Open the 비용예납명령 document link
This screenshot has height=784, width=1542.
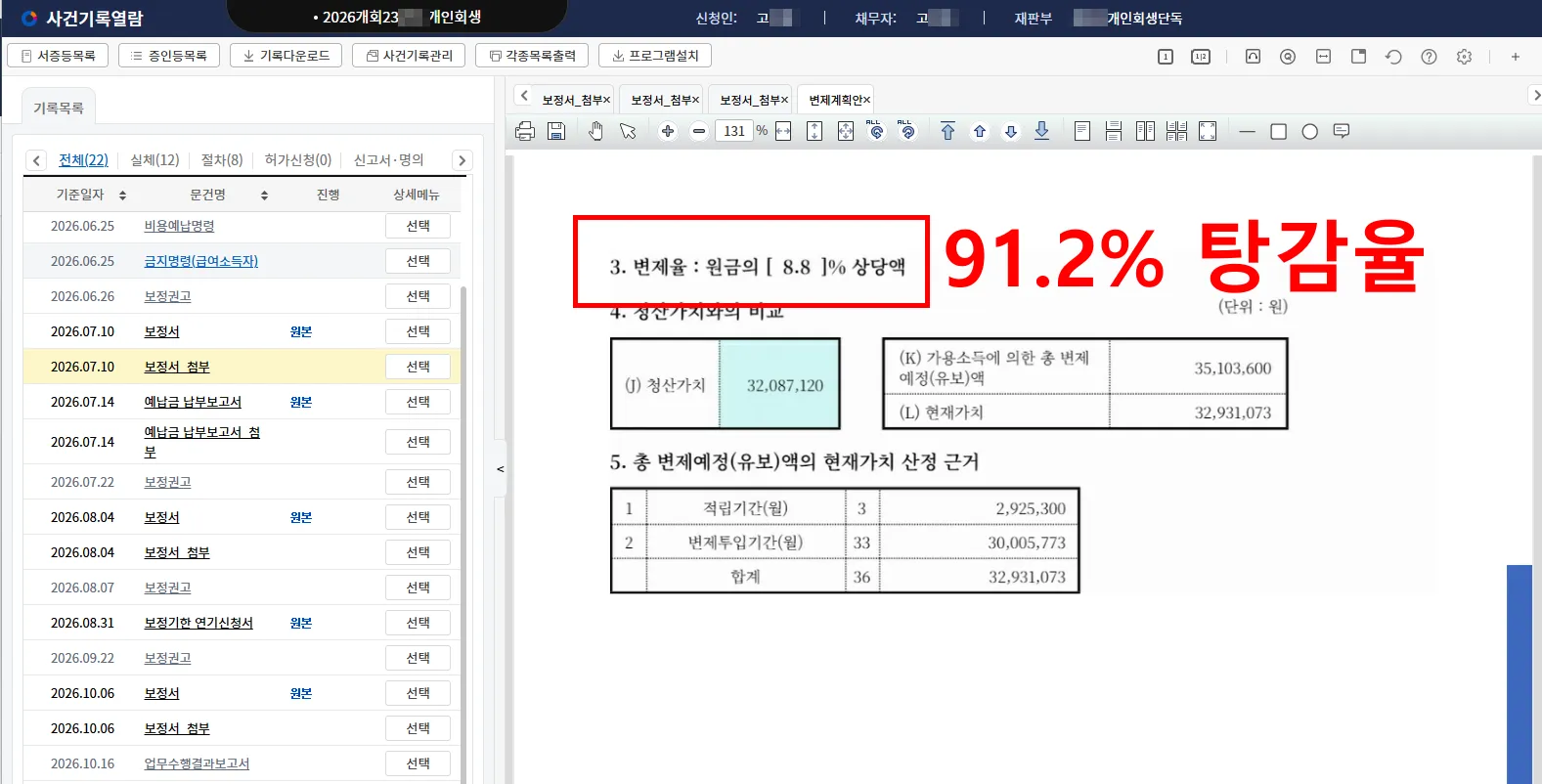179,226
